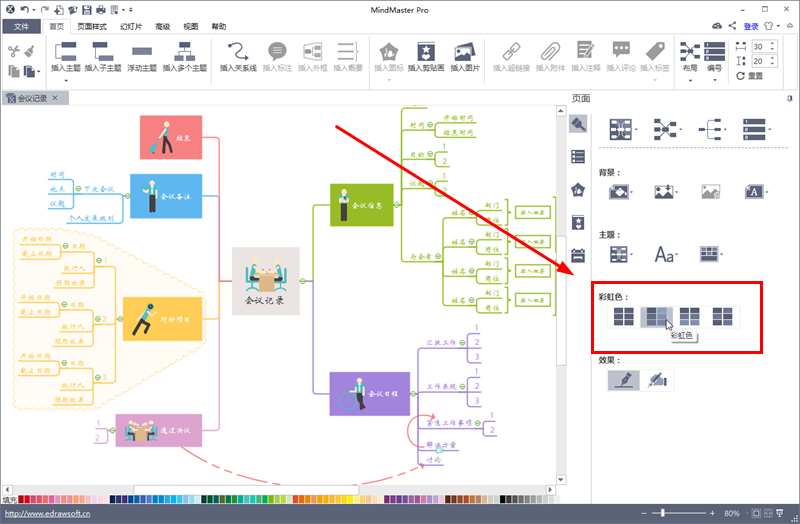Select the central 会议记录 topic node
The width and height of the screenshot is (800, 524).
click(266, 281)
